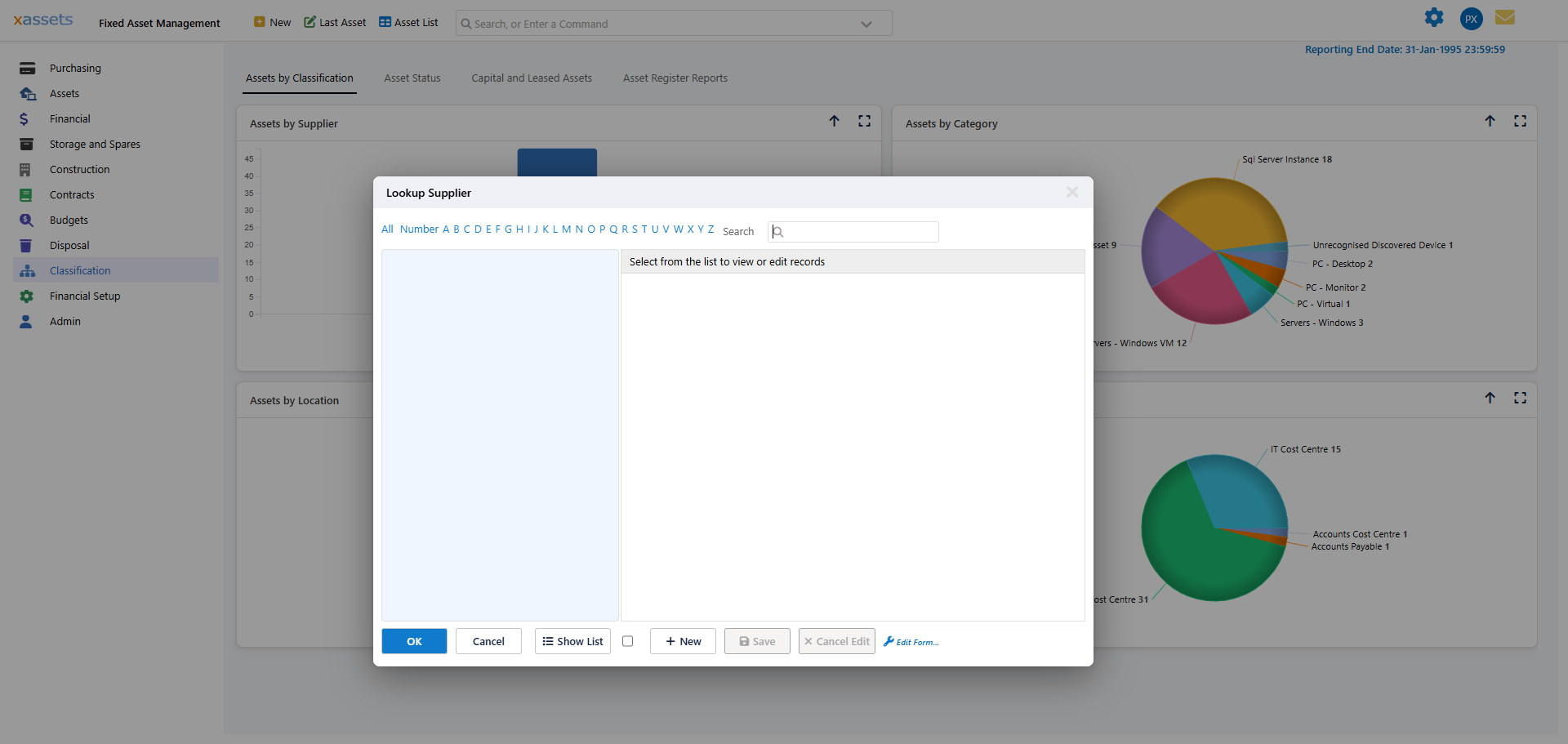1568x744 pixels.
Task: Show All suppliers in the lookup
Action: [387, 229]
